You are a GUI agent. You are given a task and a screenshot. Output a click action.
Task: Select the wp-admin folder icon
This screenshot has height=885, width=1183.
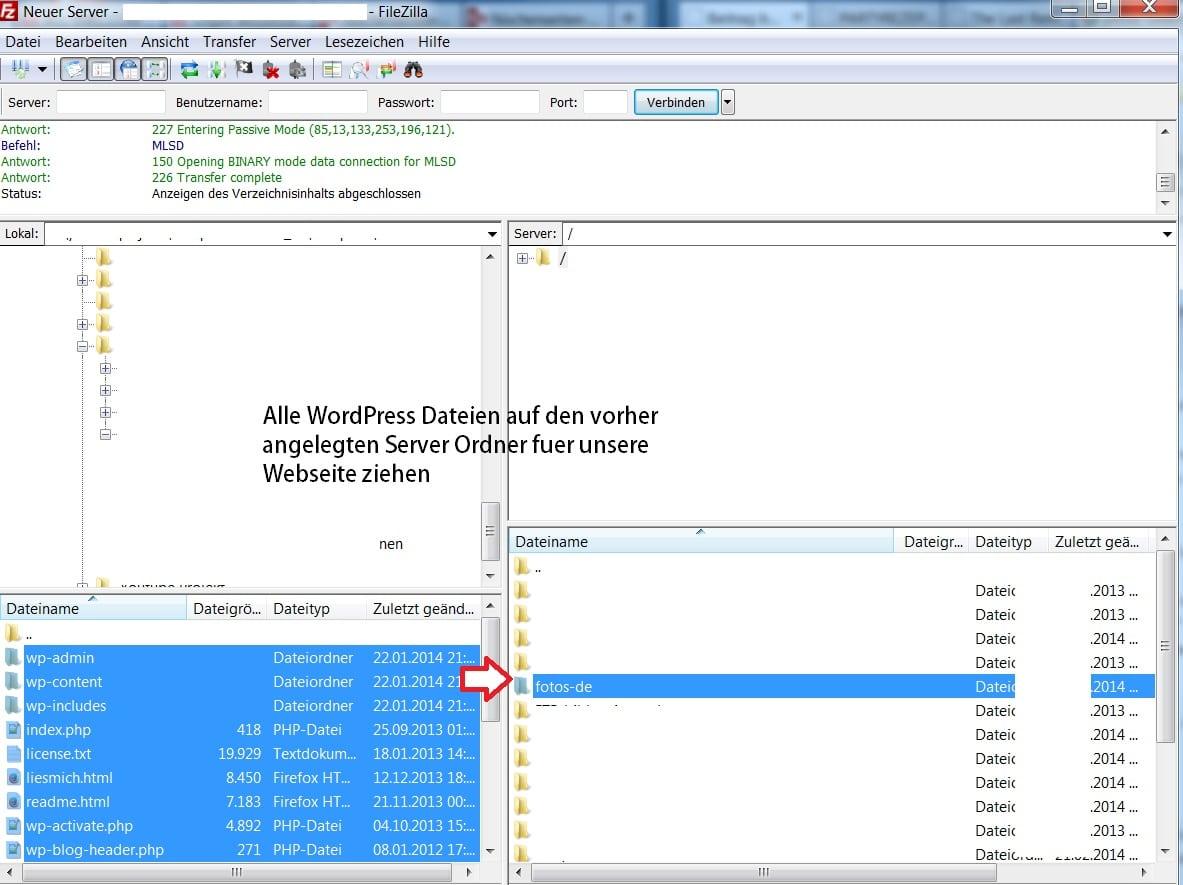[13, 657]
